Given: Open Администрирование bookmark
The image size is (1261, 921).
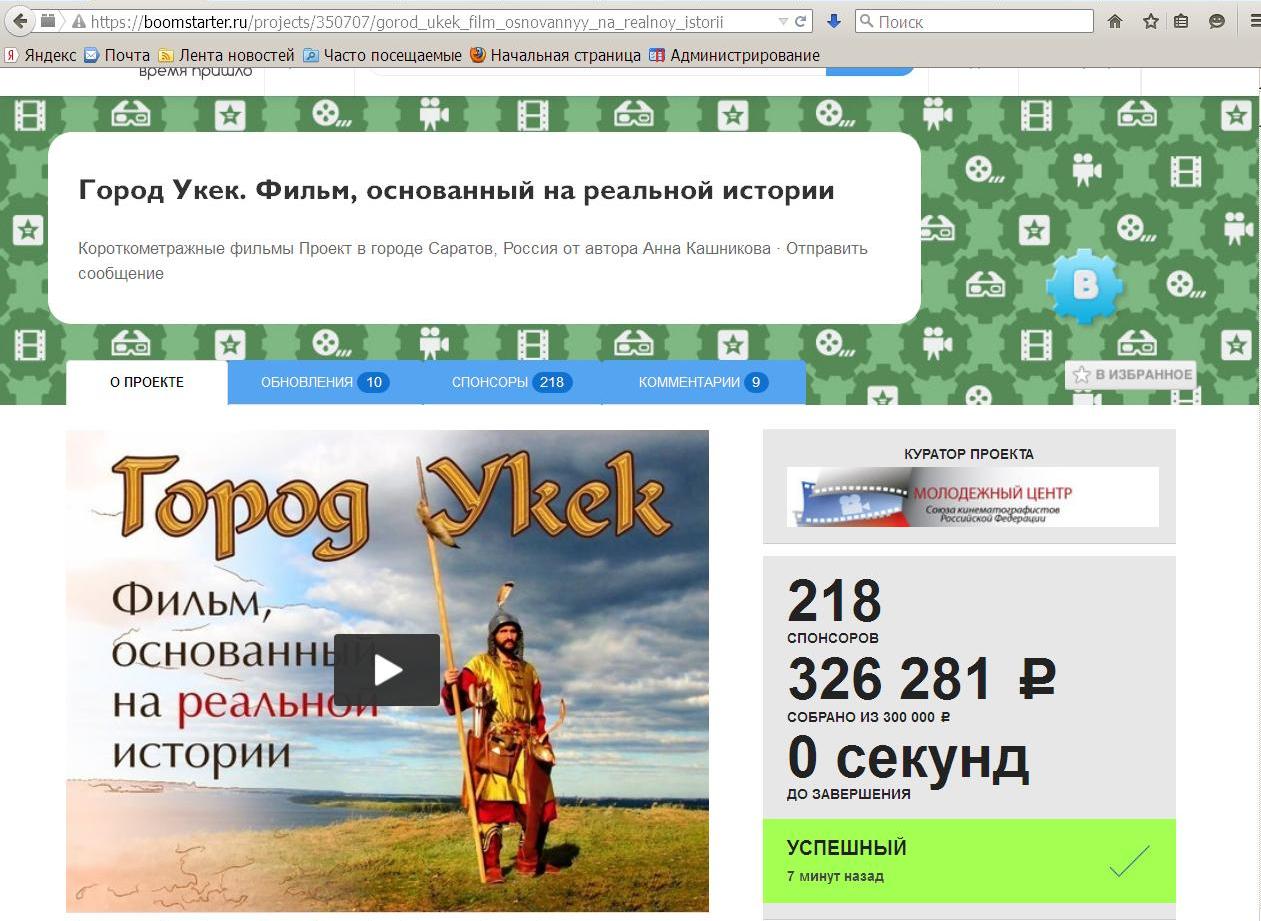Looking at the screenshot, I should click(x=734, y=56).
